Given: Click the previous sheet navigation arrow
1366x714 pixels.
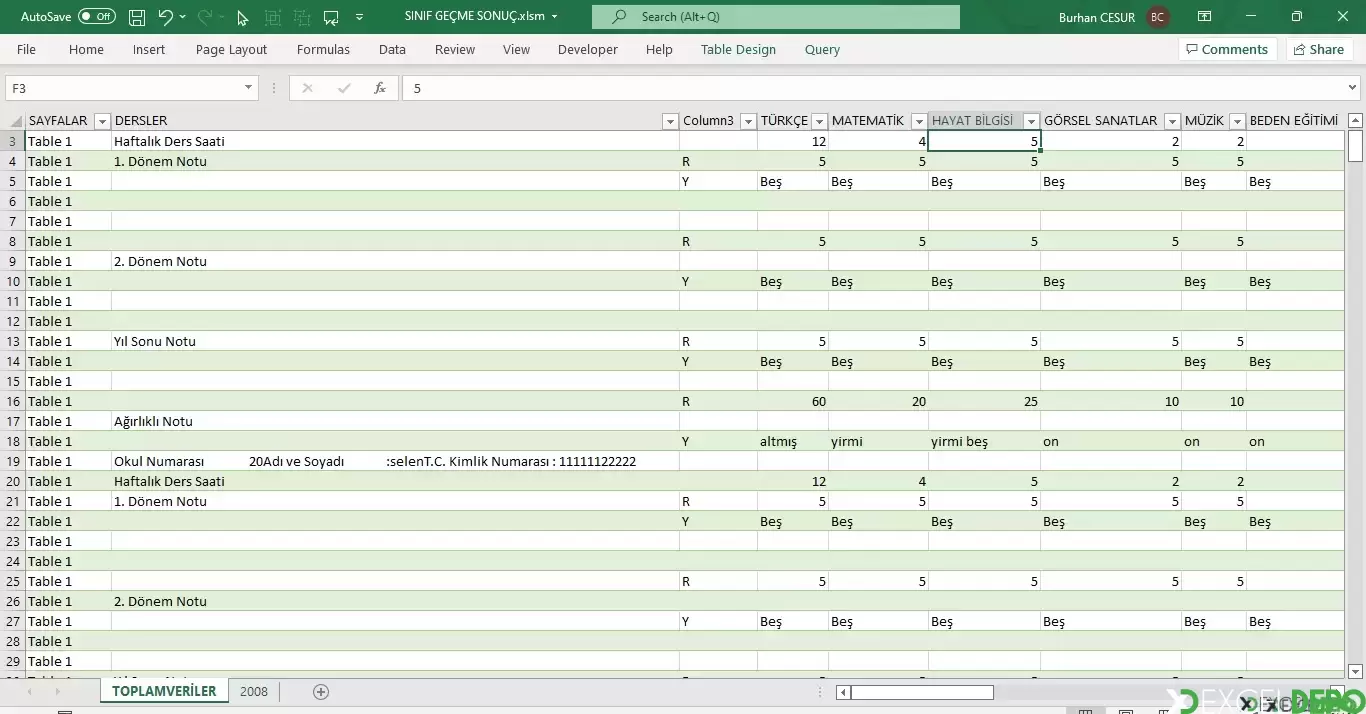Looking at the screenshot, I should (29, 692).
